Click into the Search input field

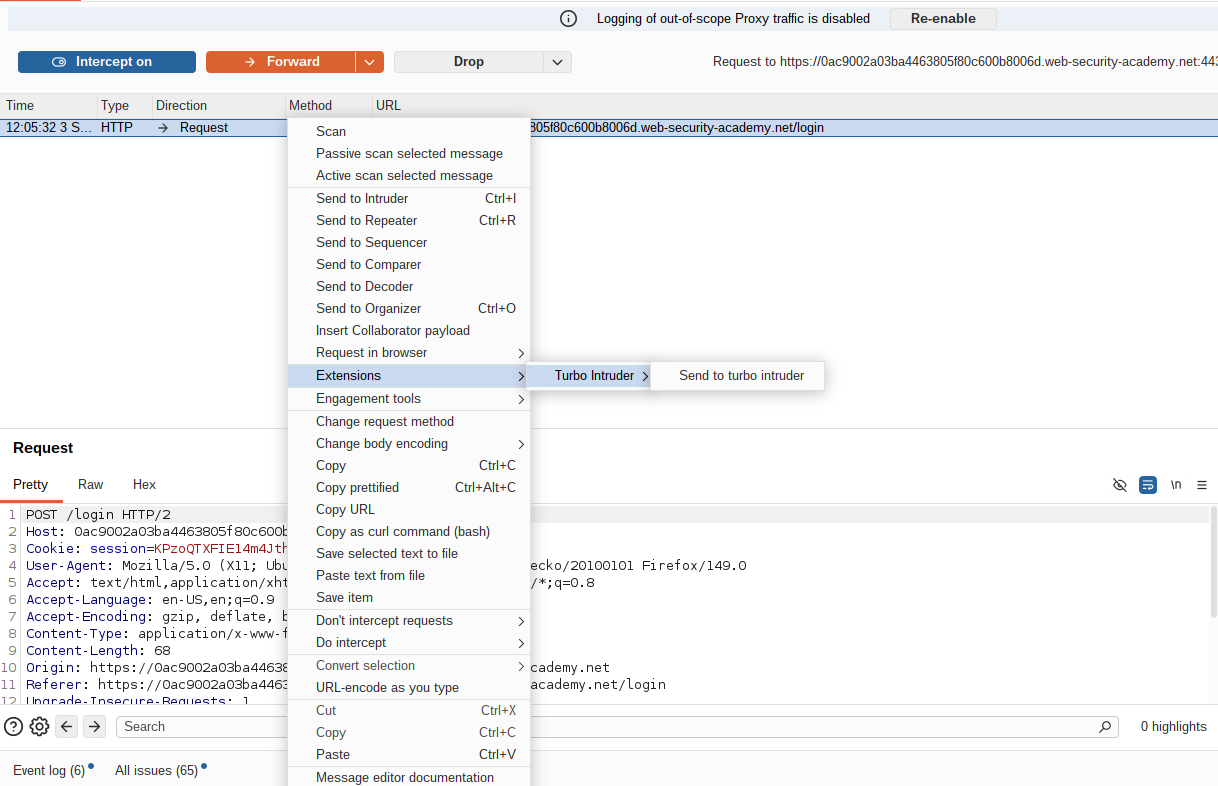(x=617, y=727)
